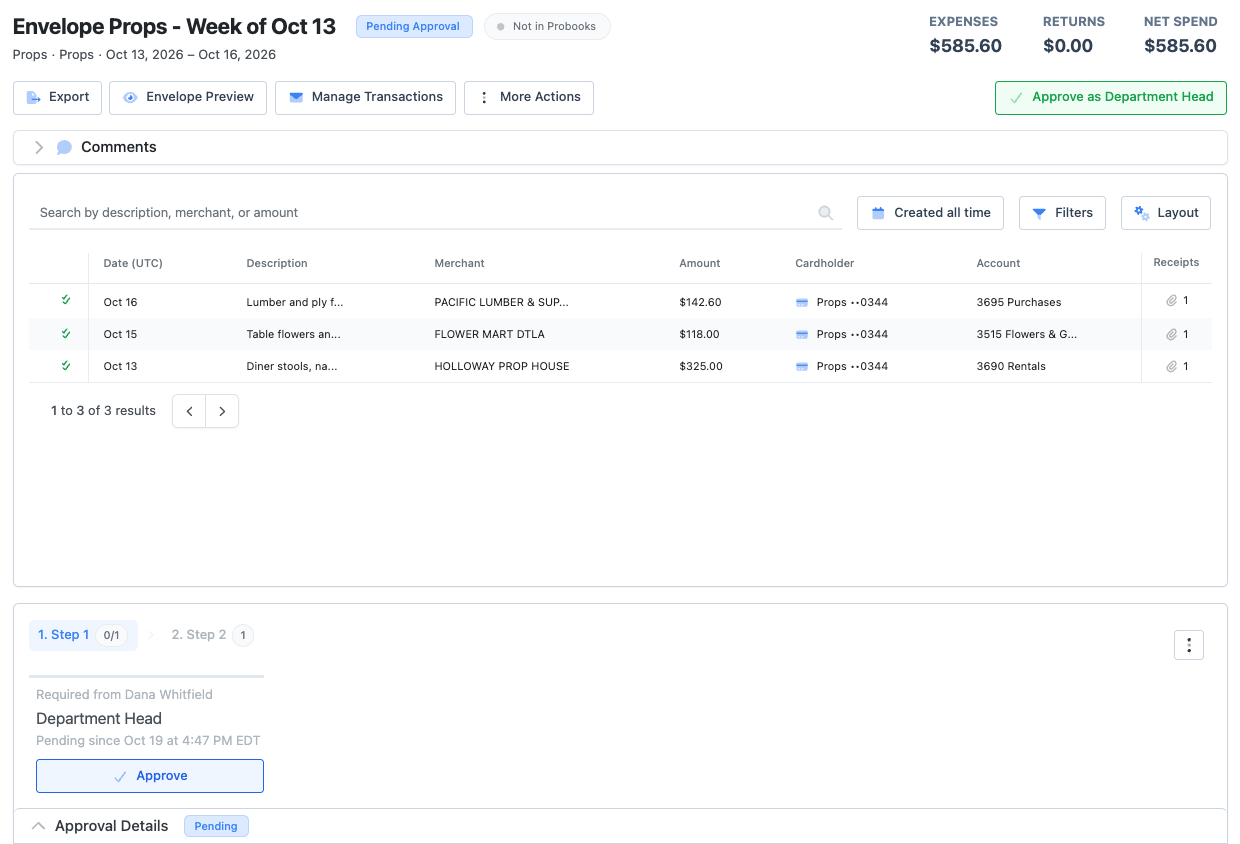
Task: Export the envelope
Action: coord(57,98)
